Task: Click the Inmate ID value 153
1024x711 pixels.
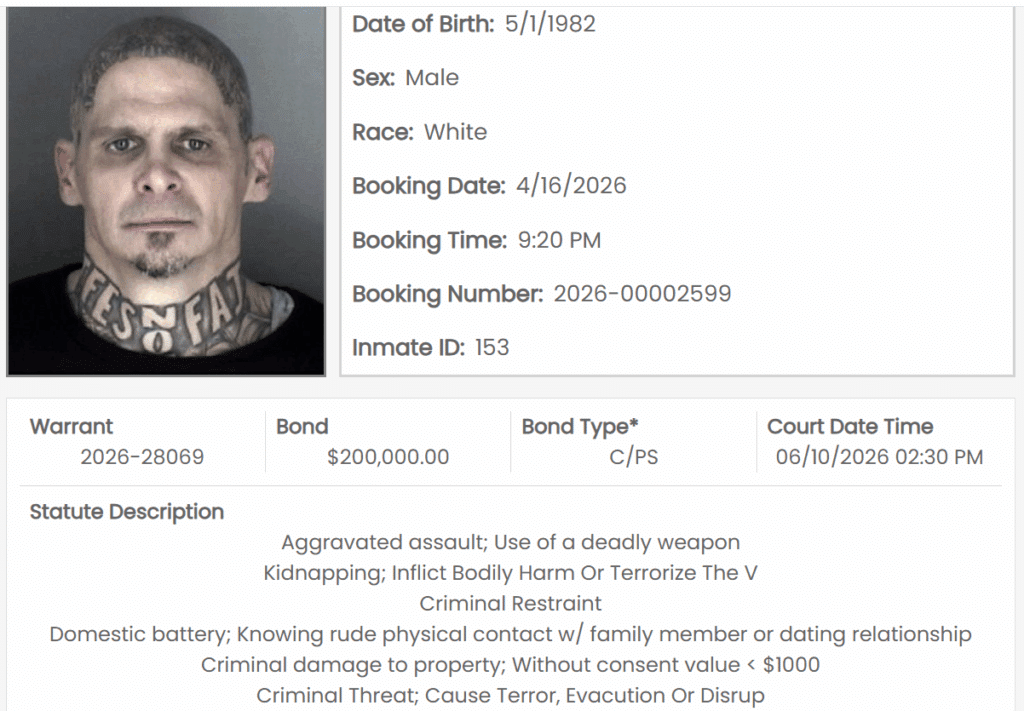Action: tap(492, 347)
